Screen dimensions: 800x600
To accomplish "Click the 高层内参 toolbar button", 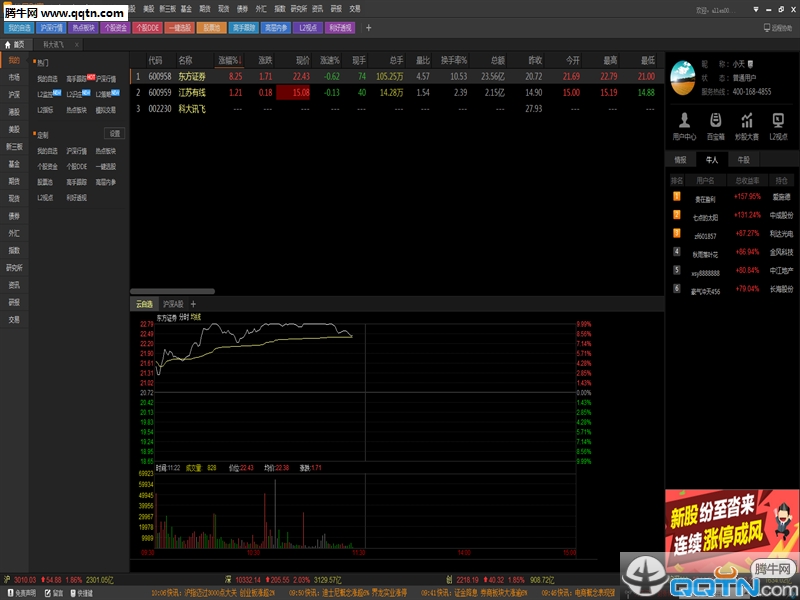I will coord(276,28).
